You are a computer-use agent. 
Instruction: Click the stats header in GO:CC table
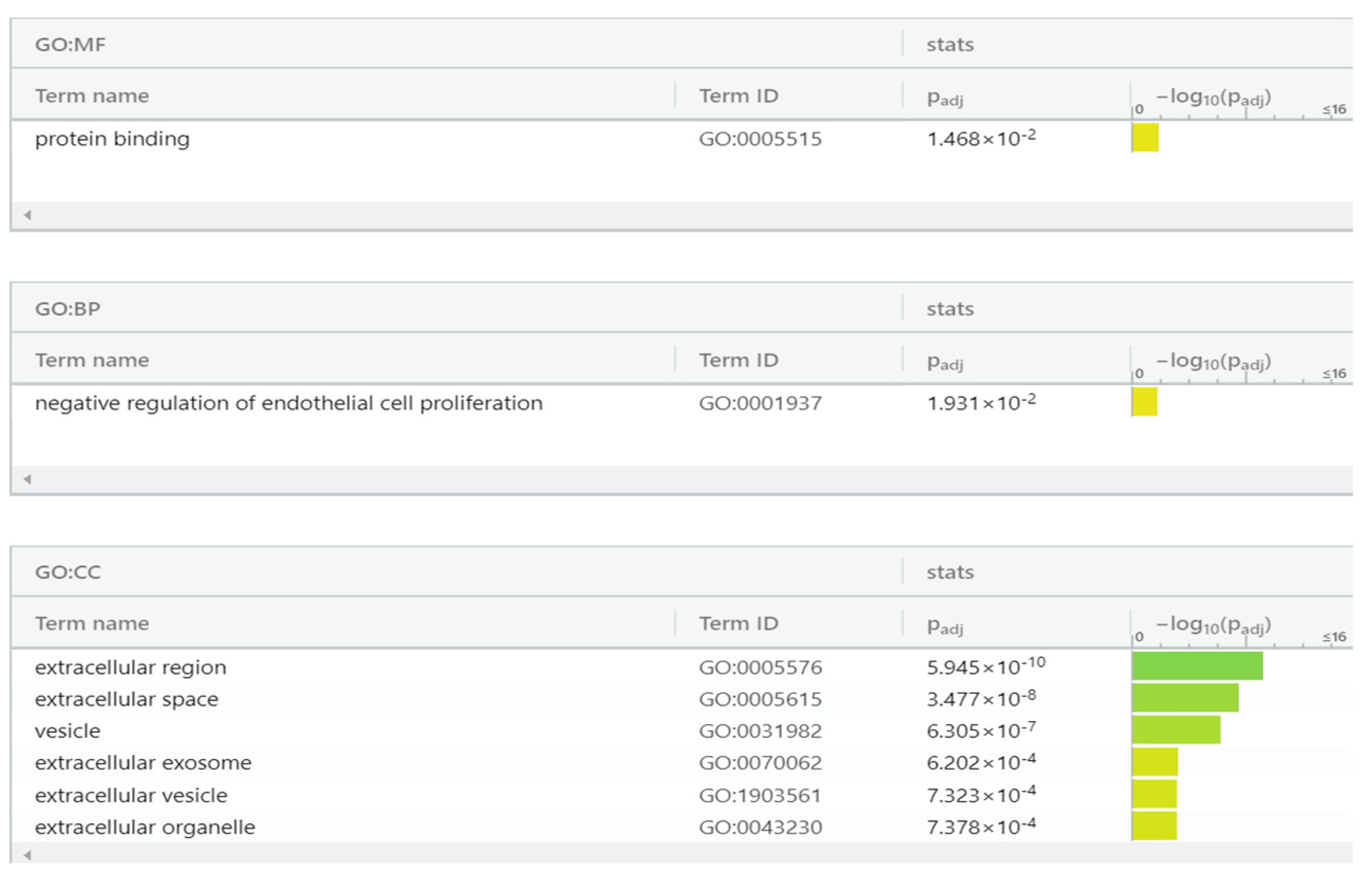pos(950,572)
